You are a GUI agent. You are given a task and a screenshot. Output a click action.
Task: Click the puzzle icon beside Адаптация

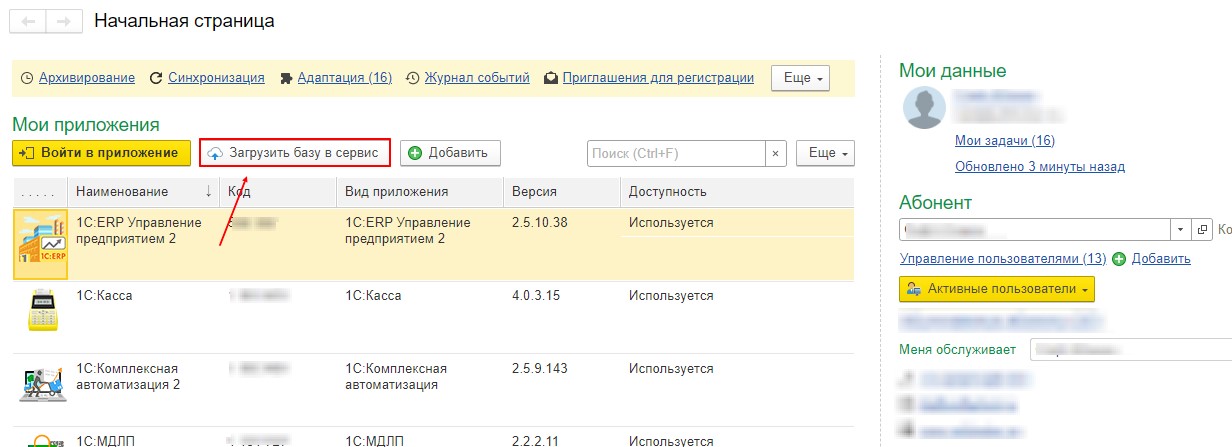(x=287, y=78)
